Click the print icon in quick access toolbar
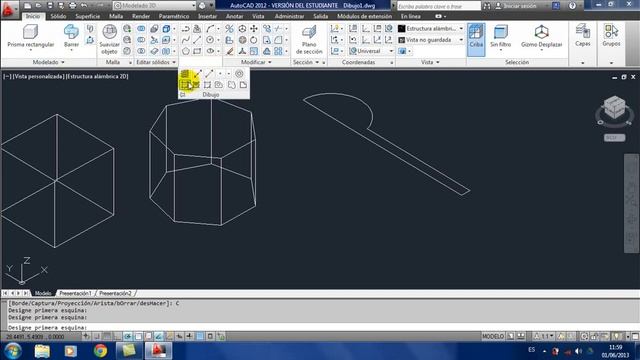The image size is (640, 360). (x=73, y=6)
